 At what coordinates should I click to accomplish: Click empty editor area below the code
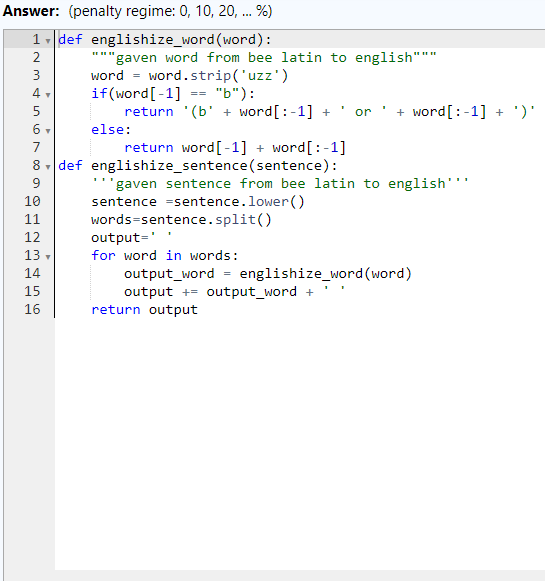(x=299, y=445)
